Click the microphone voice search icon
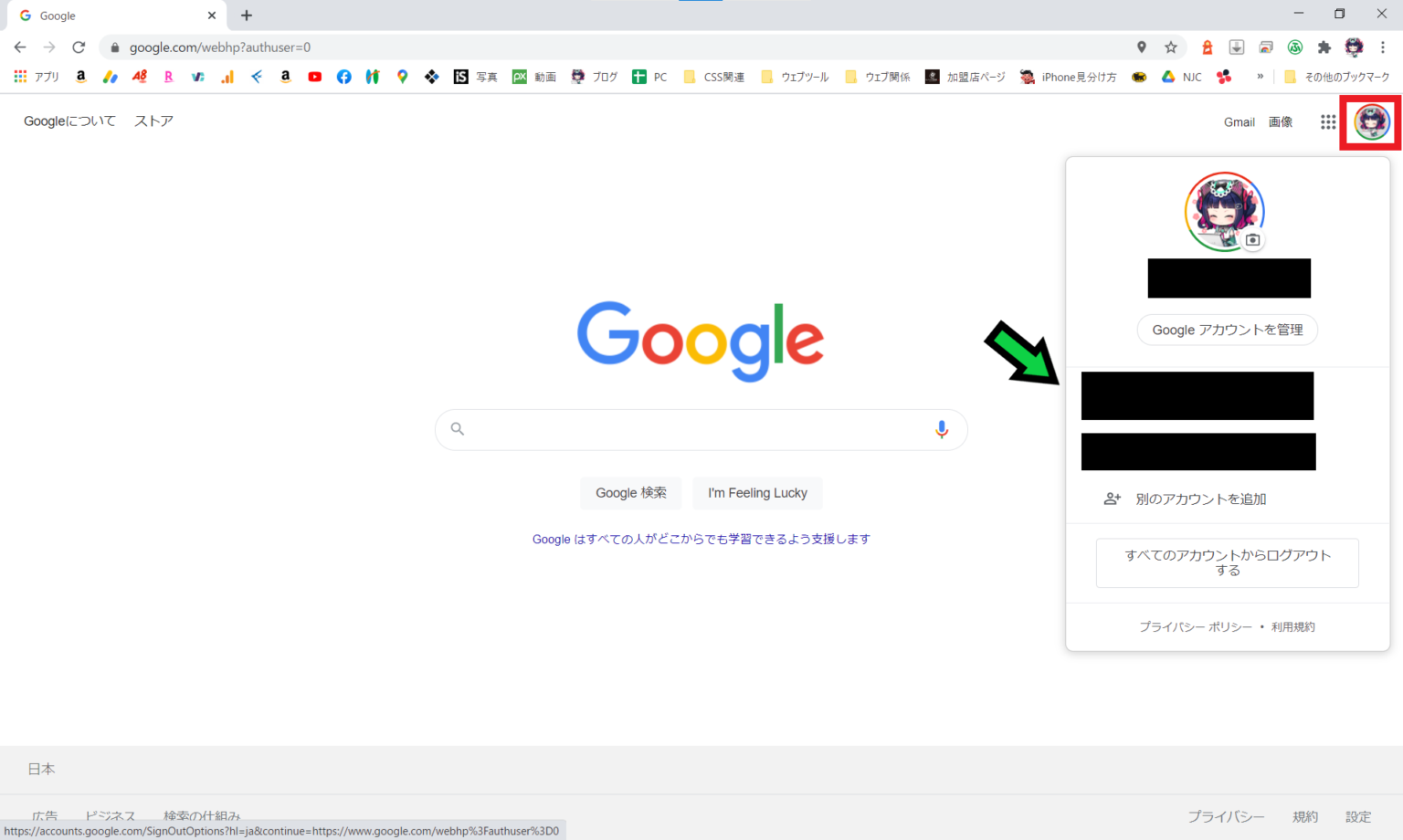The width and height of the screenshot is (1403, 840). point(942,429)
